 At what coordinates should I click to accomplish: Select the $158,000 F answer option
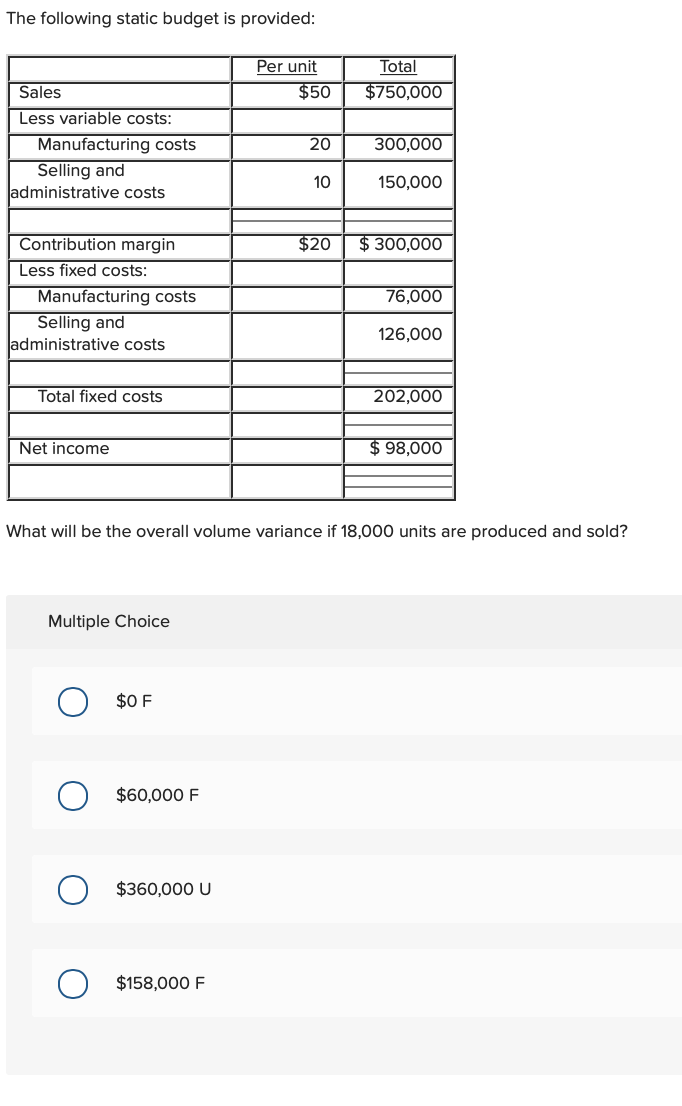click(72, 984)
